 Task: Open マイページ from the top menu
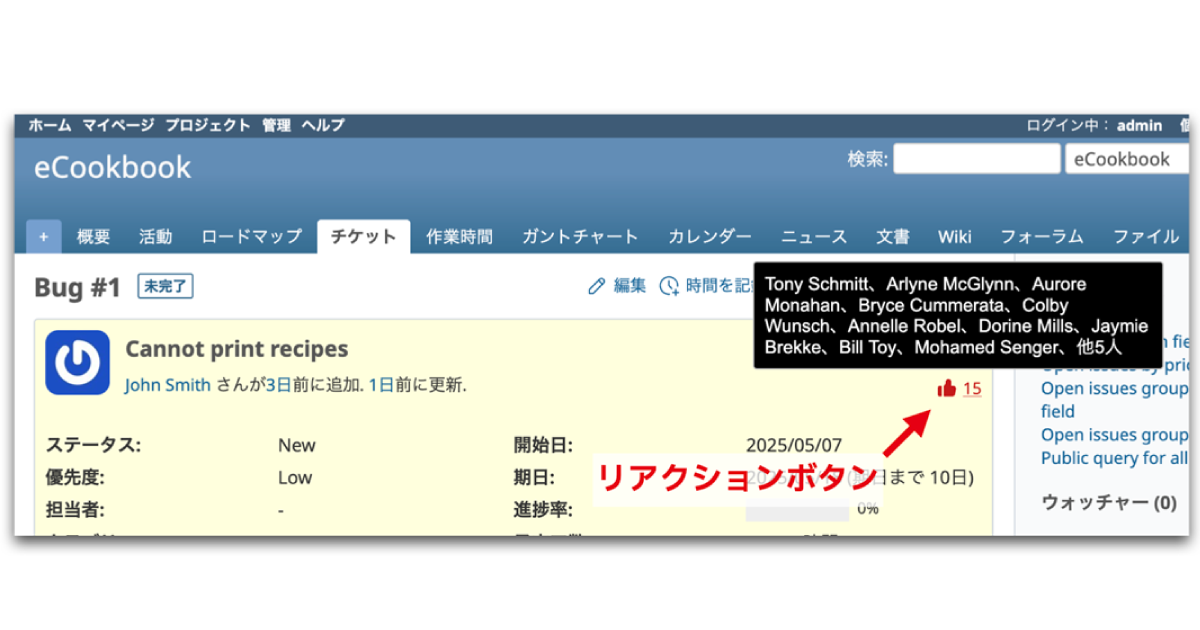coord(118,125)
